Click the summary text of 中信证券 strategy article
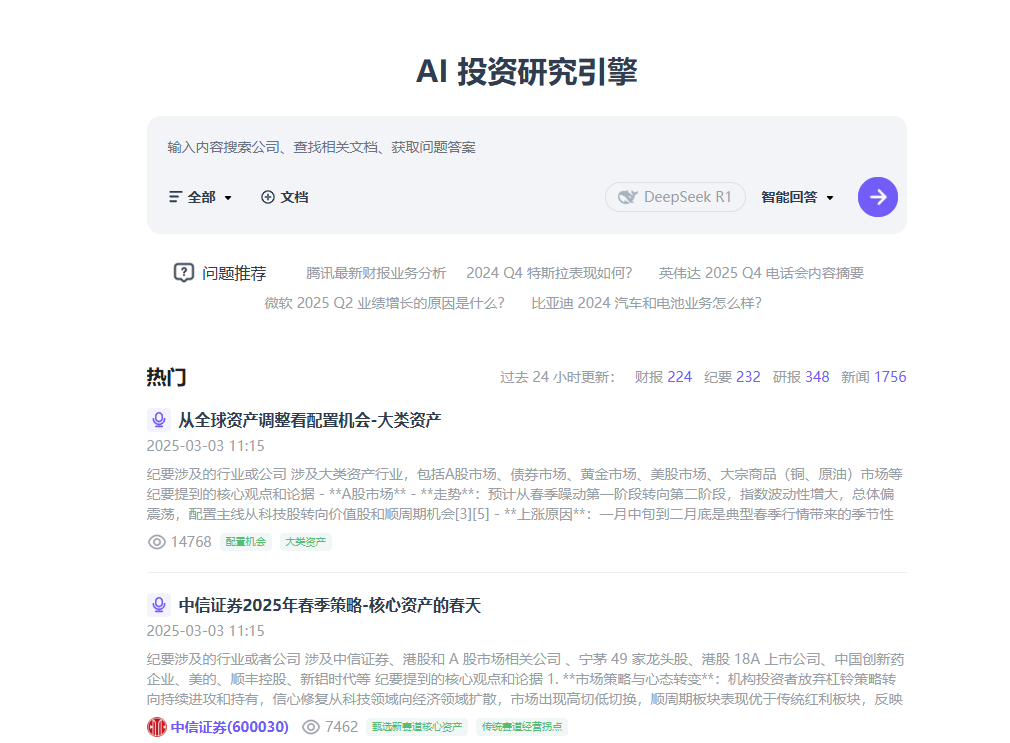 point(525,679)
